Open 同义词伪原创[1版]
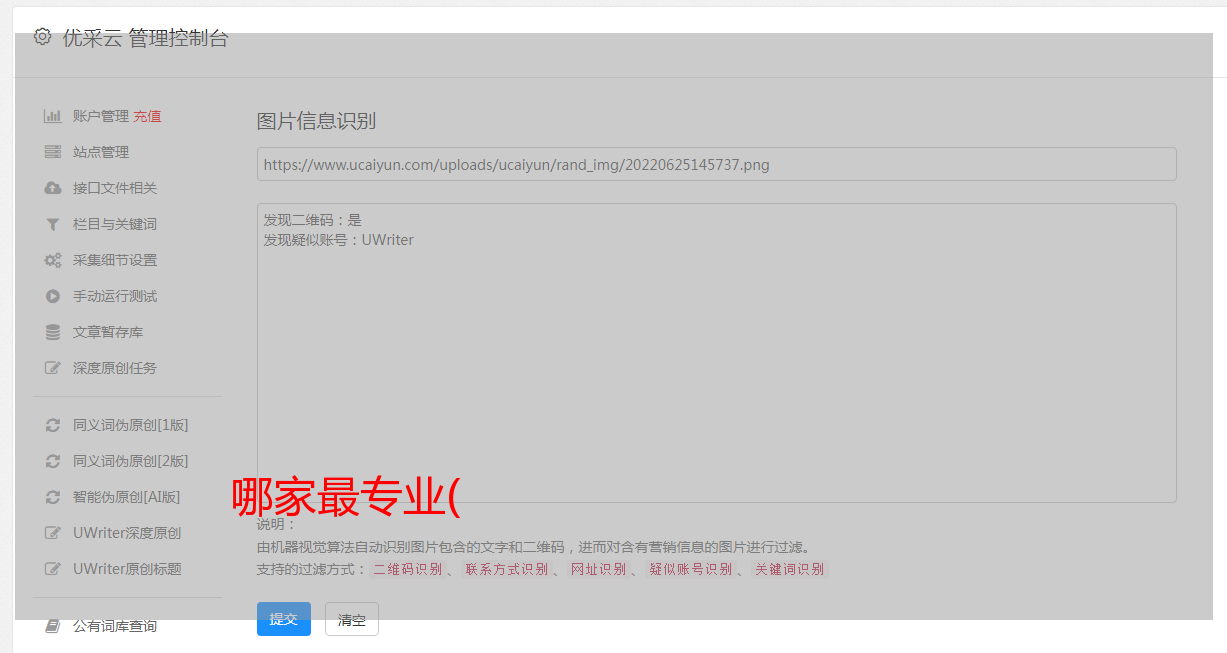 tap(131, 425)
